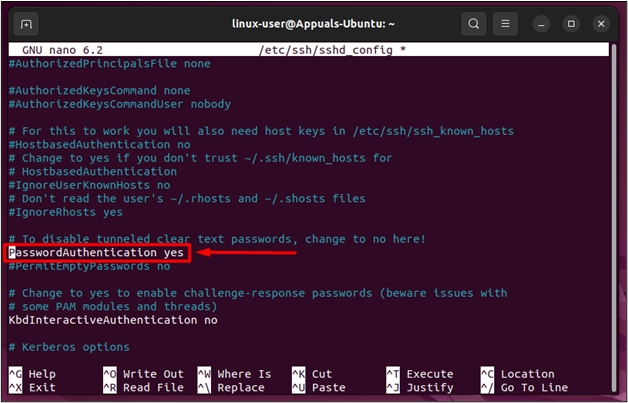
Task: Click the ^X Exit shortcut
Action: [32, 387]
